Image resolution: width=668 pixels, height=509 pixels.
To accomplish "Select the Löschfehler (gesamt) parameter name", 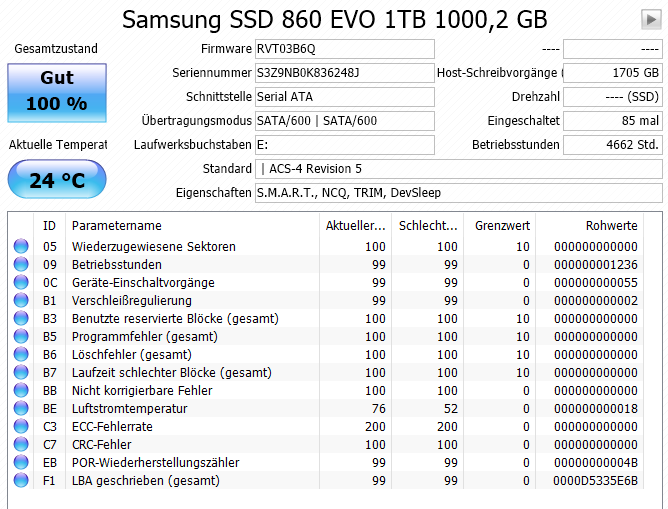I will [x=132, y=354].
